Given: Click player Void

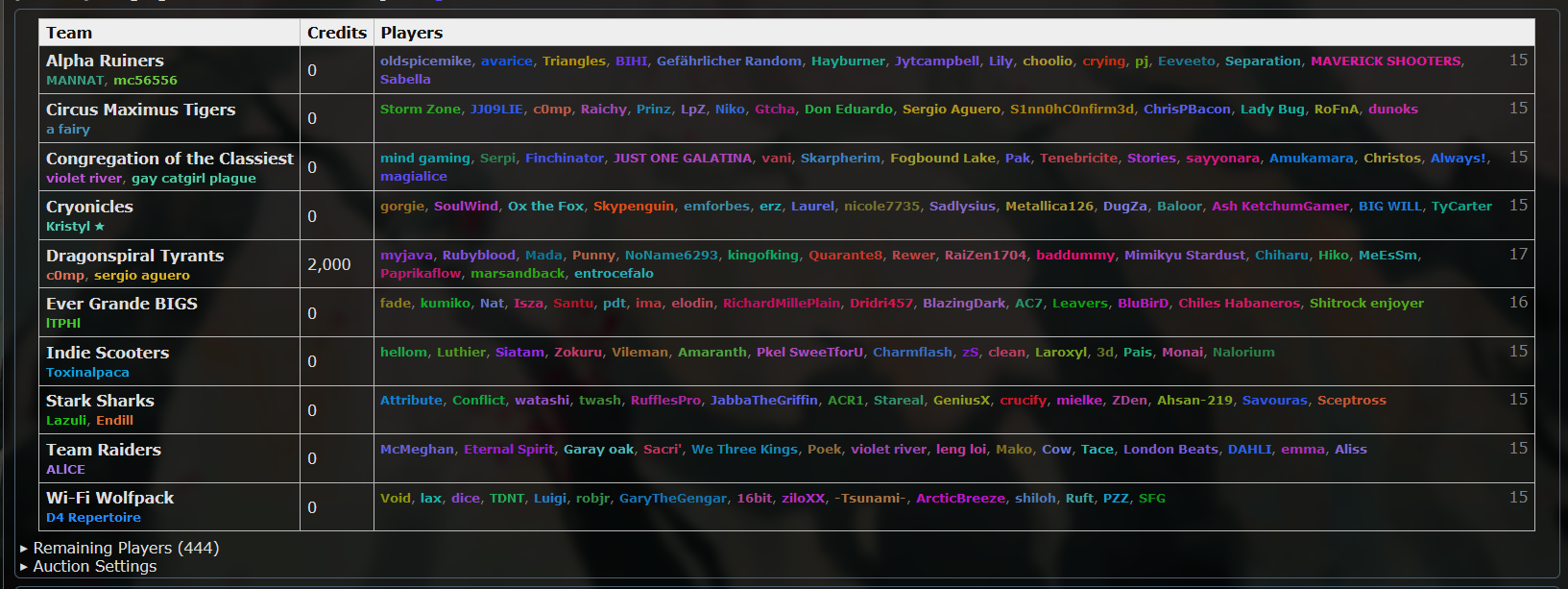Looking at the screenshot, I should point(396,498).
